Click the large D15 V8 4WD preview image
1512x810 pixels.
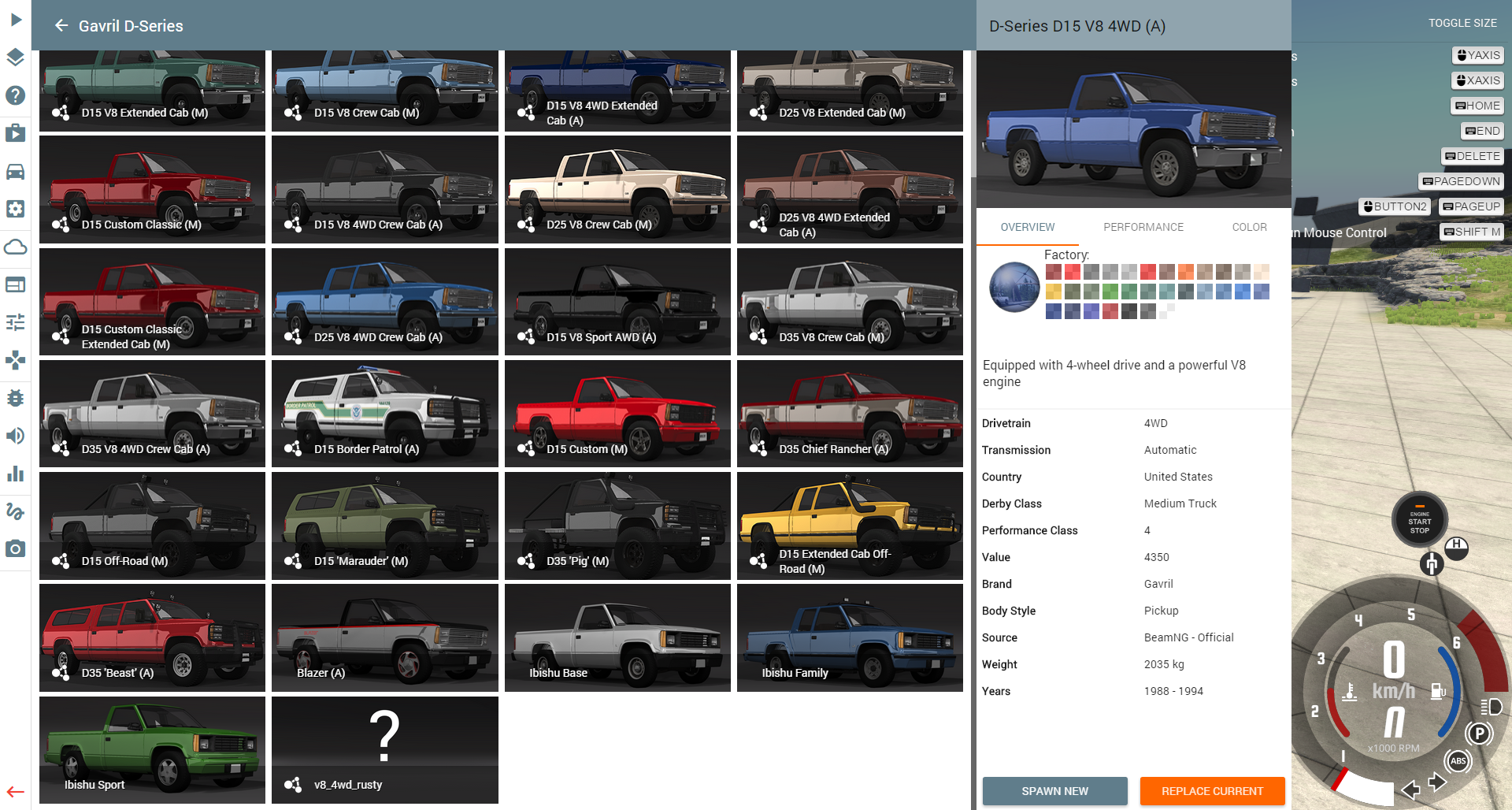1134,129
